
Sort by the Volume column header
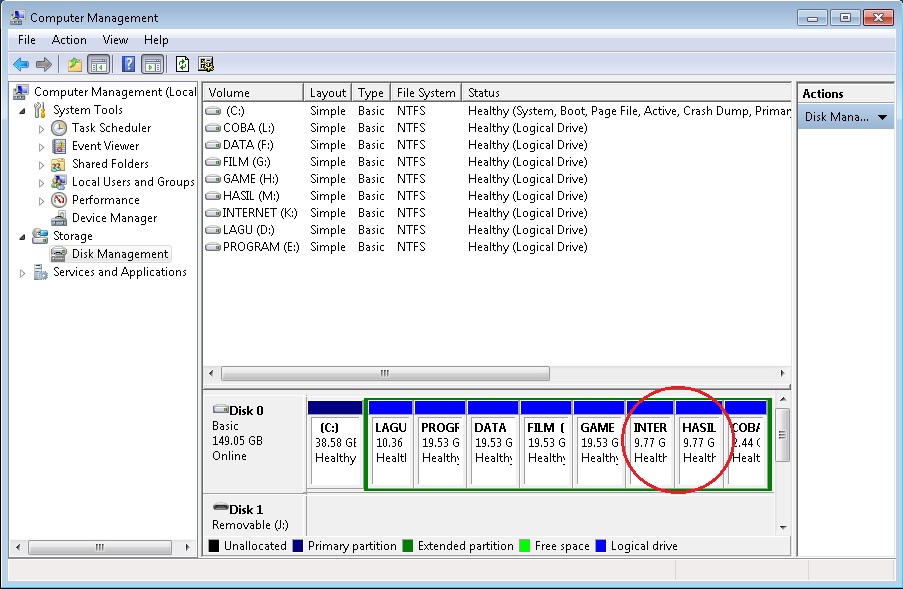pos(253,93)
